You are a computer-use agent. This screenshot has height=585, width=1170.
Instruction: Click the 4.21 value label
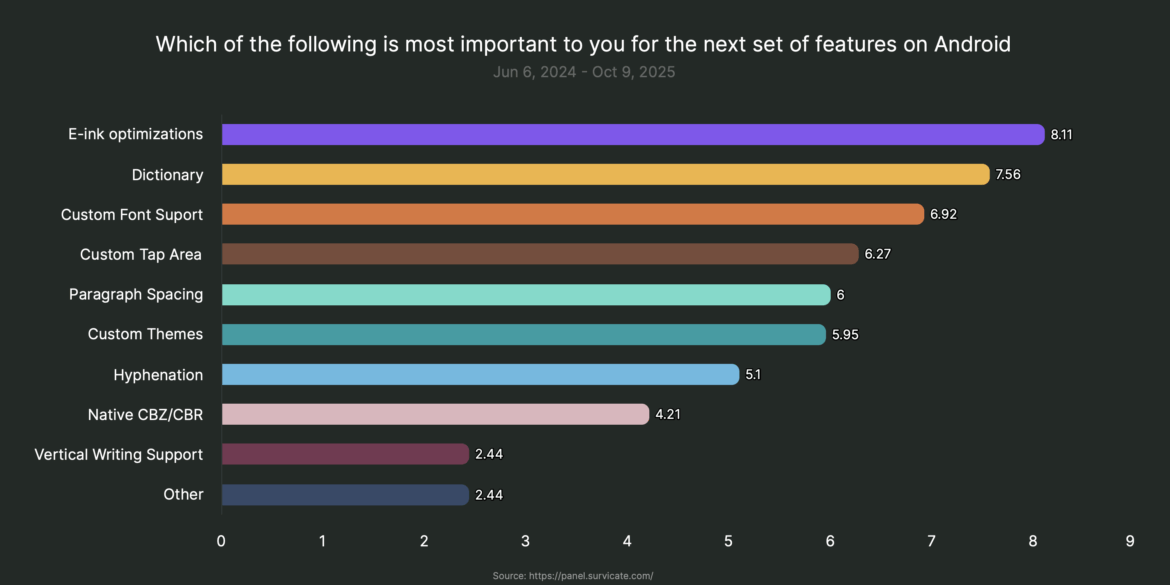coord(668,414)
